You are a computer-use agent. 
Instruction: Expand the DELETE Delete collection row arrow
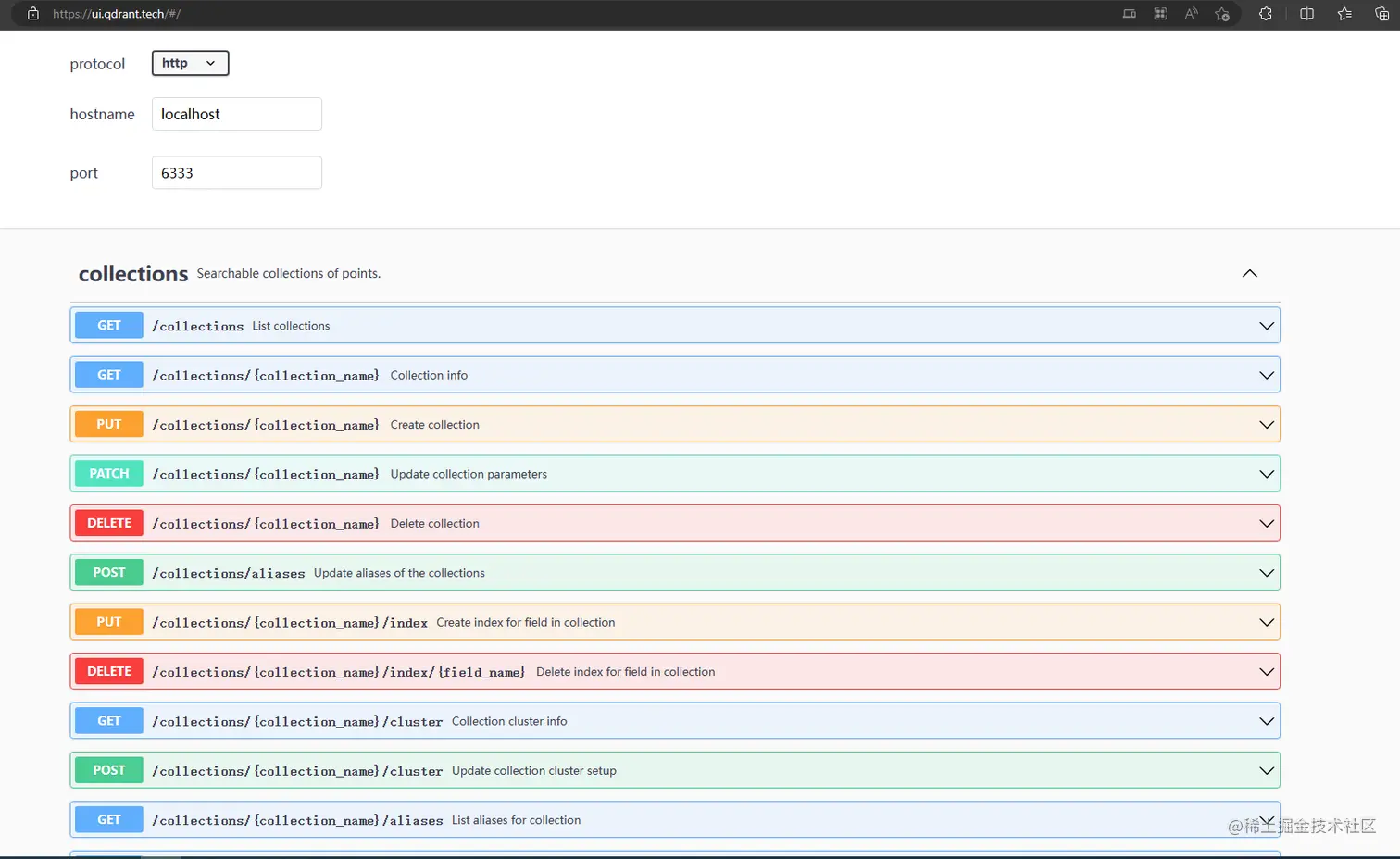coord(1267,524)
